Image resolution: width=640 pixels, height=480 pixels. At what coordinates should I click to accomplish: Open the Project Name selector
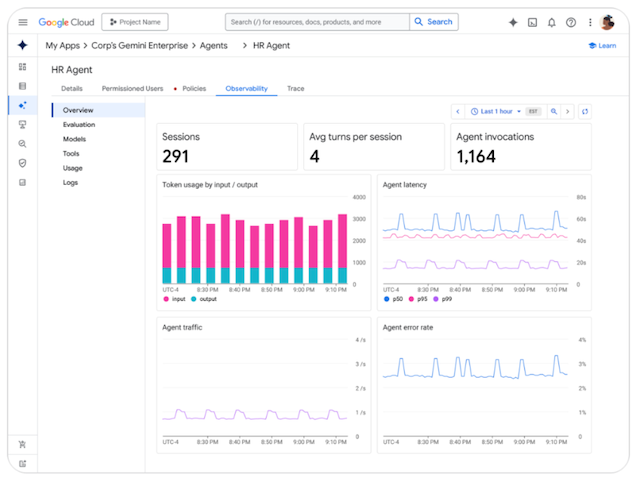click(x=135, y=22)
